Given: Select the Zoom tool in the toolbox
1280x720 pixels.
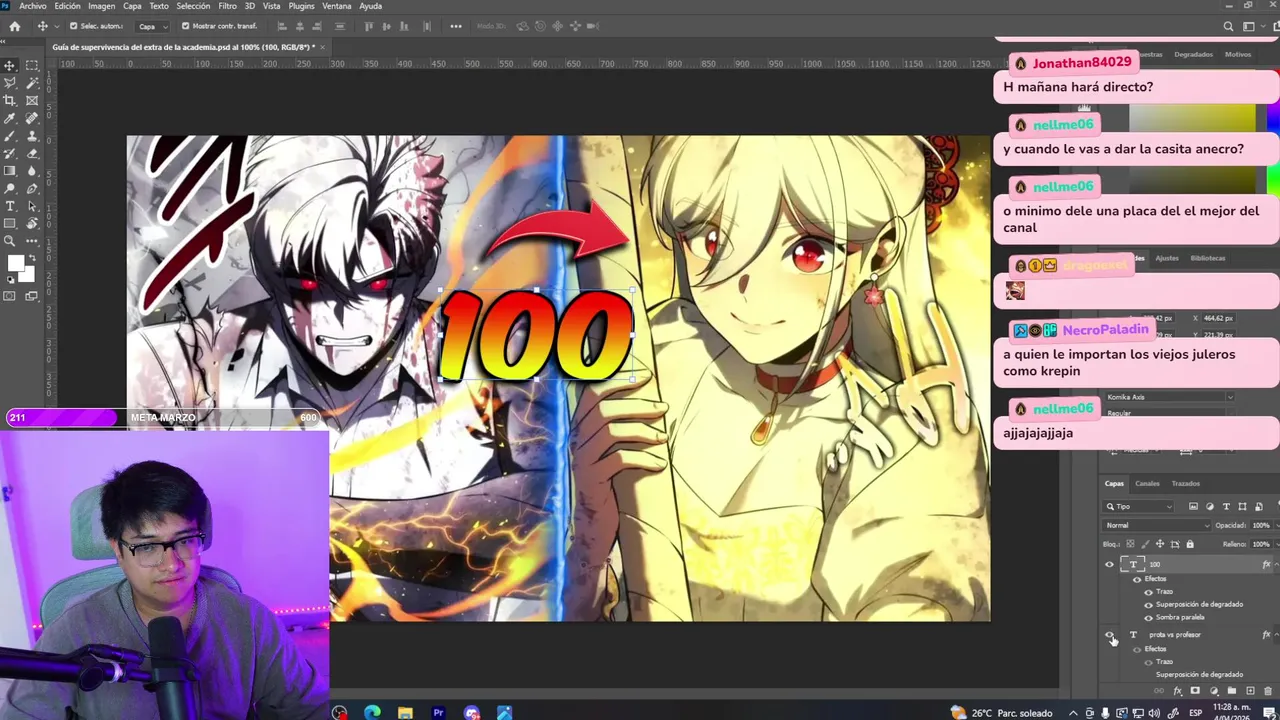Looking at the screenshot, I should (10, 240).
